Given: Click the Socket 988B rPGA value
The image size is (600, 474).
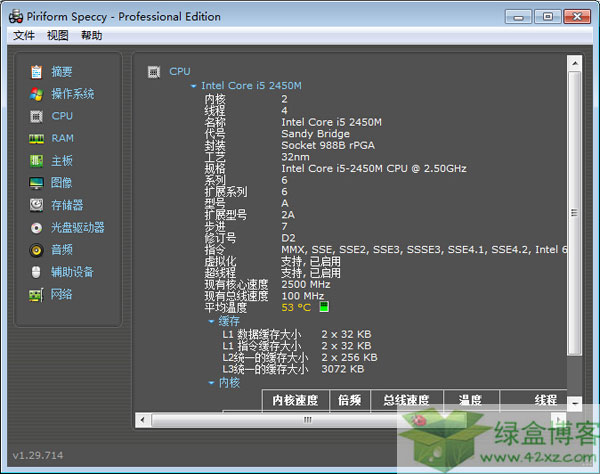Looking at the screenshot, I should pyautogui.click(x=328, y=145).
